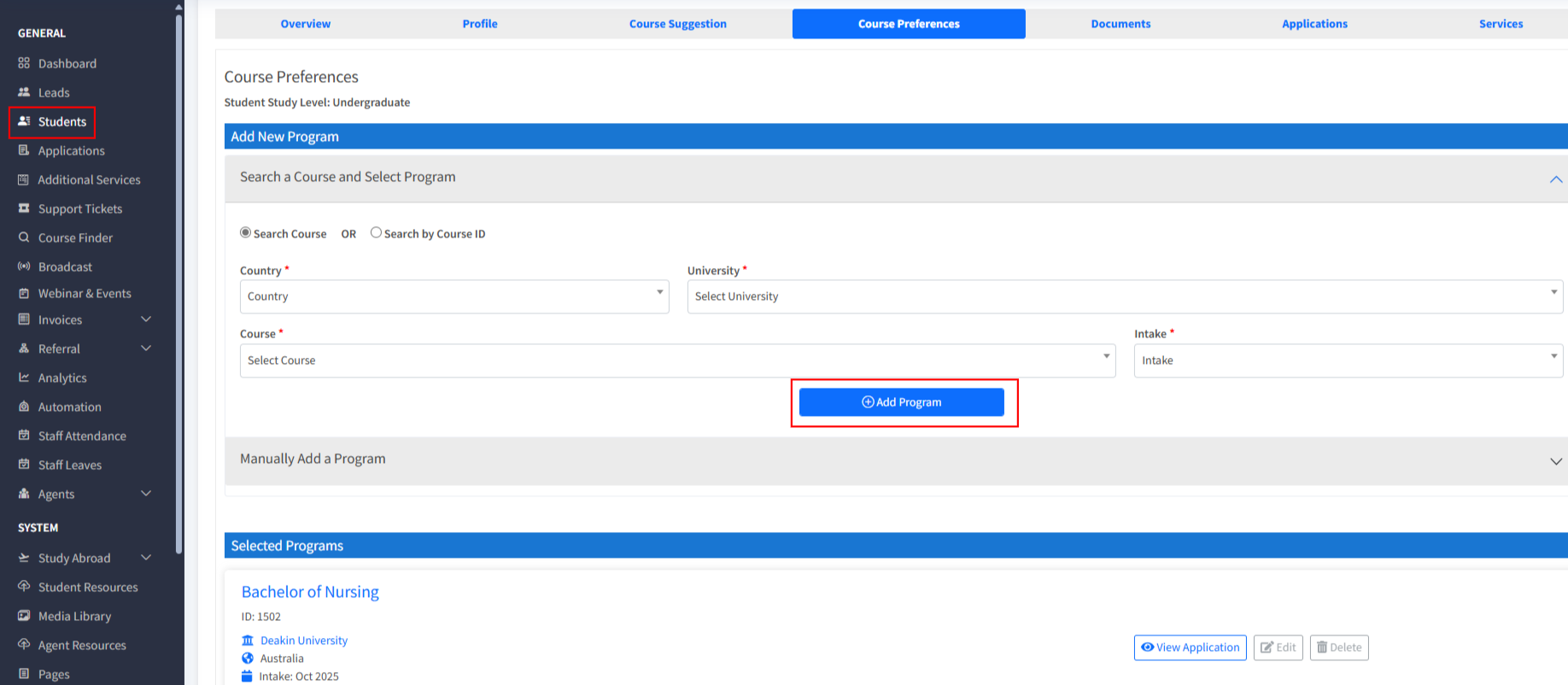The width and height of the screenshot is (1568, 685).
Task: Click View Application button
Action: point(1190,647)
